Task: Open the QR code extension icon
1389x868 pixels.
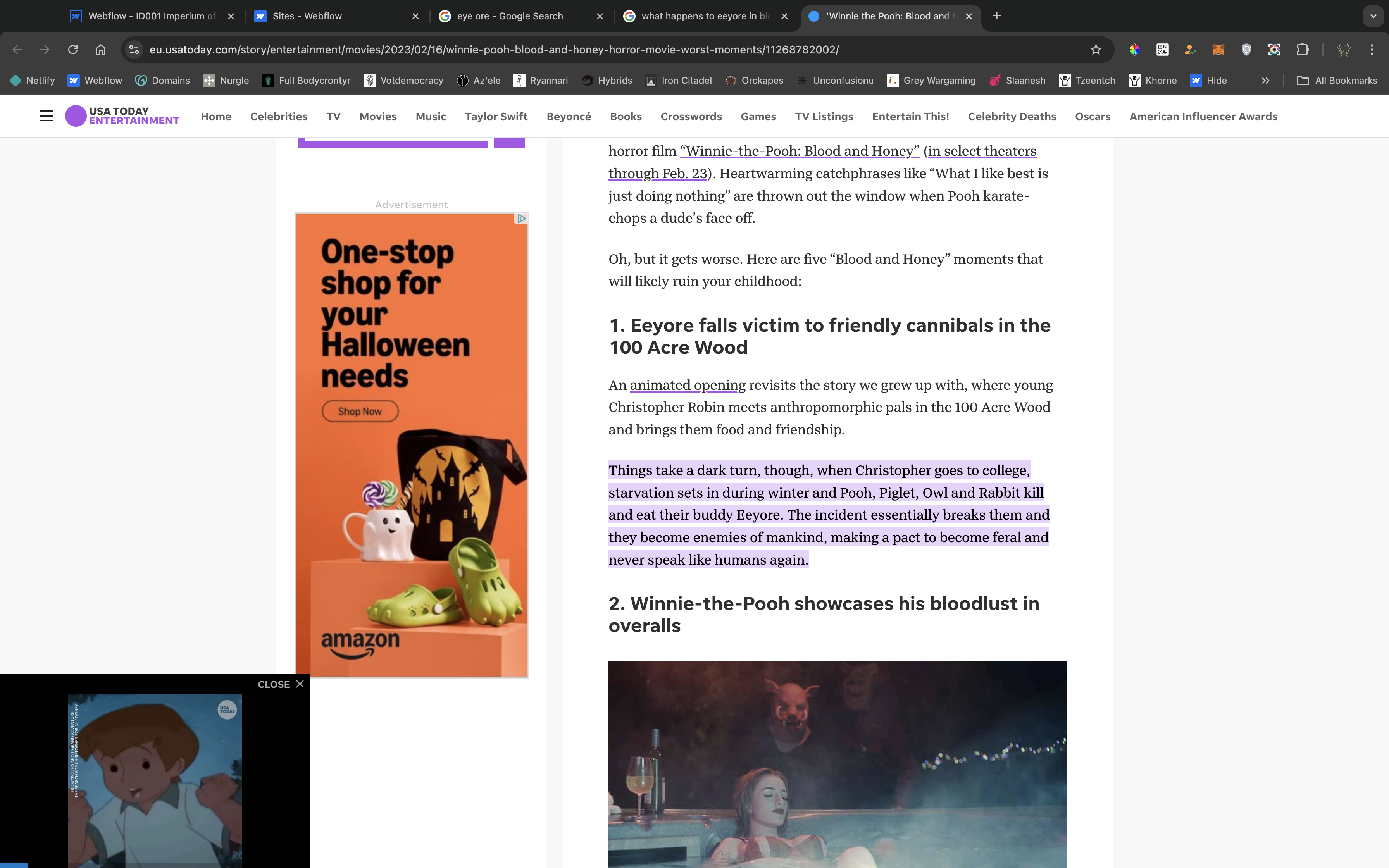Action: (x=1162, y=49)
